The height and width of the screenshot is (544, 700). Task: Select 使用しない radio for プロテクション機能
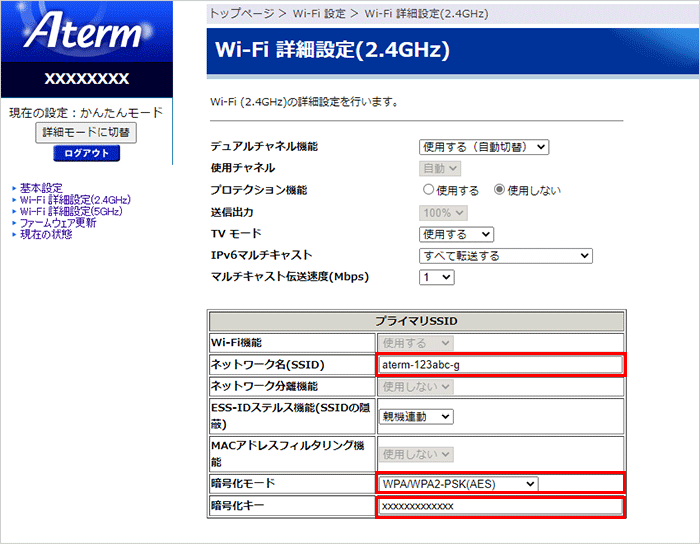[x=500, y=190]
